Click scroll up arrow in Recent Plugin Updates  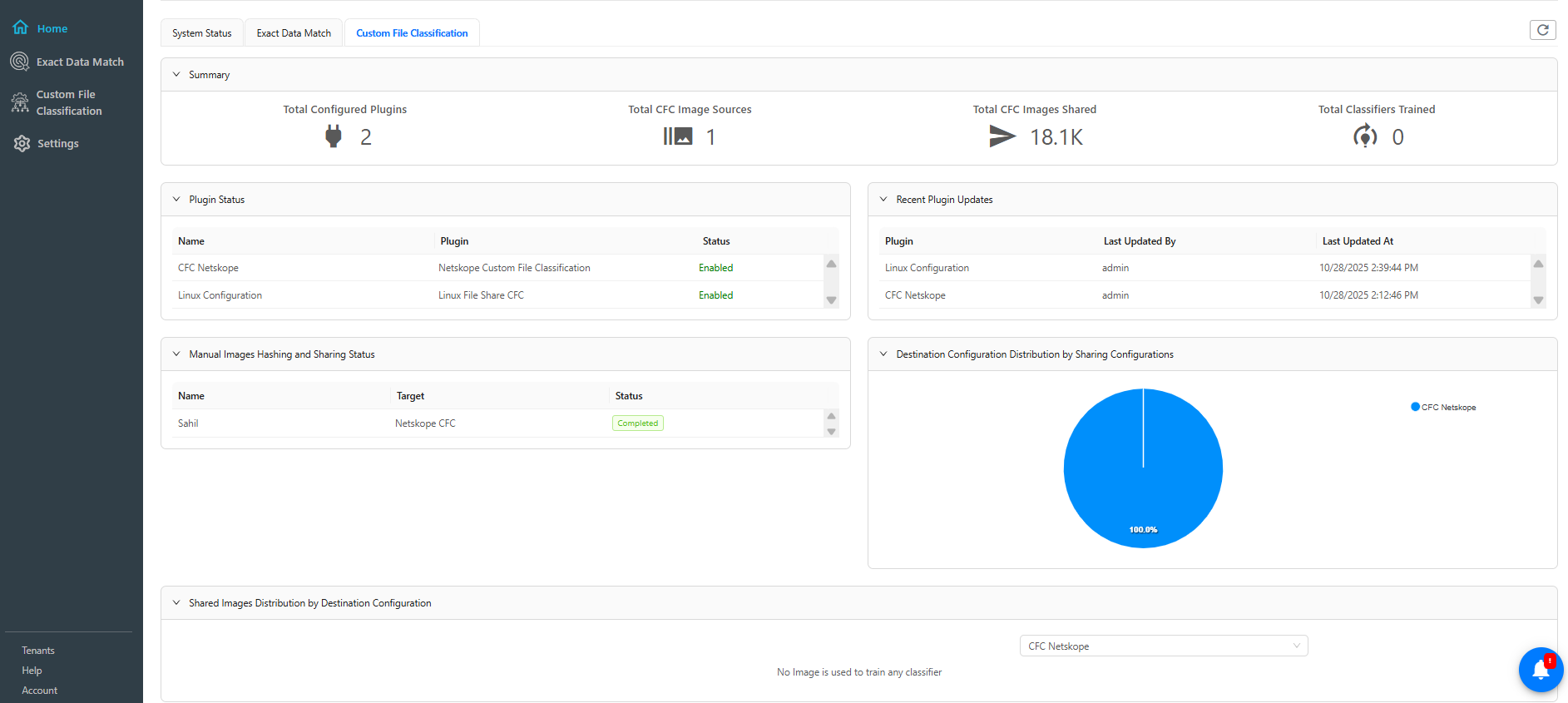tap(1538, 264)
